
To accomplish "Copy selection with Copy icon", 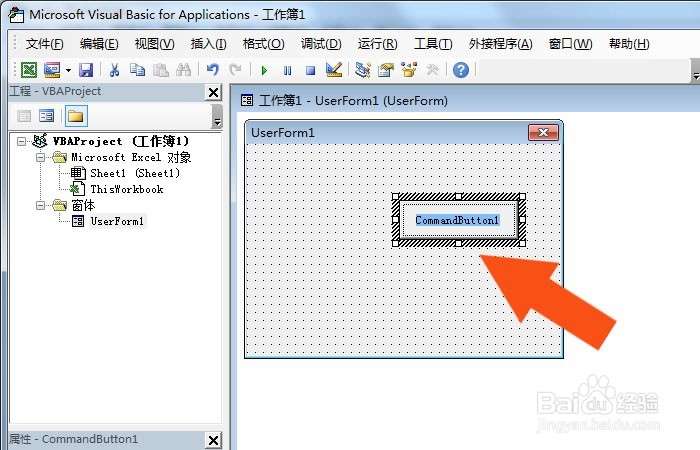I will pyautogui.click(x=137, y=70).
